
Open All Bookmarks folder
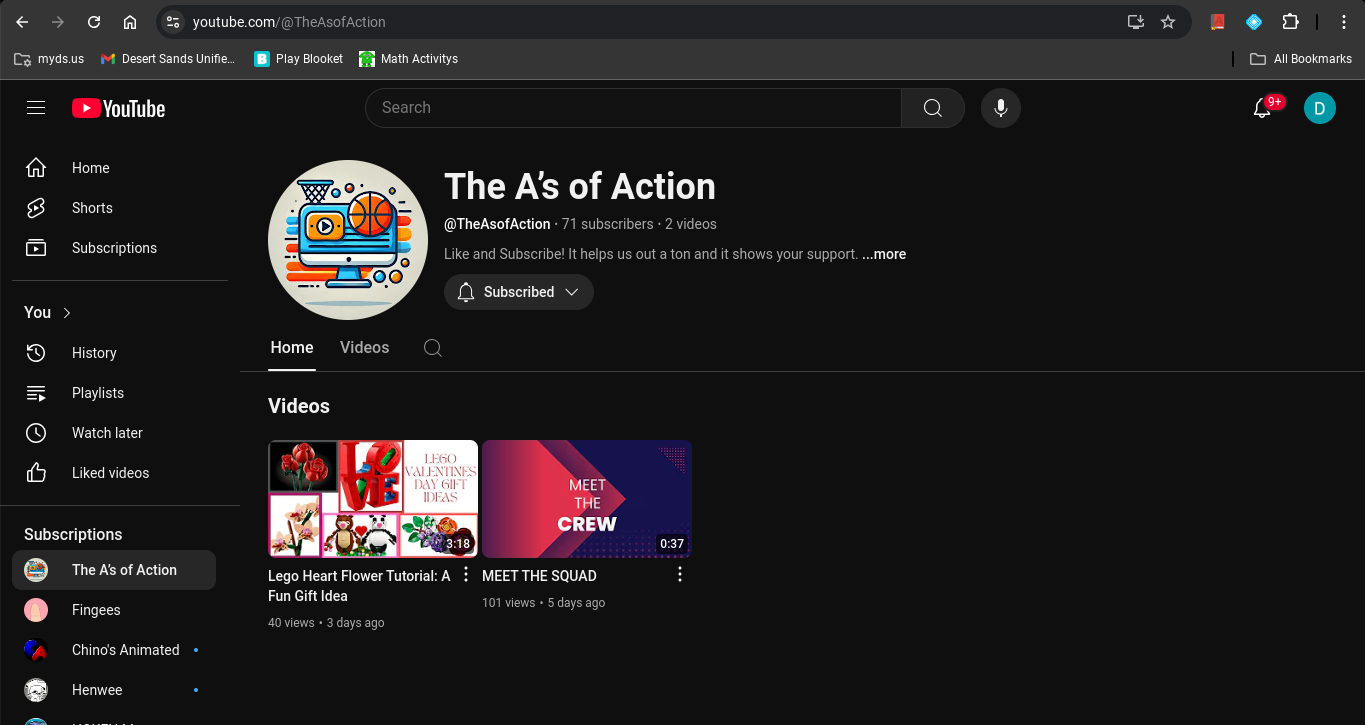(1301, 59)
